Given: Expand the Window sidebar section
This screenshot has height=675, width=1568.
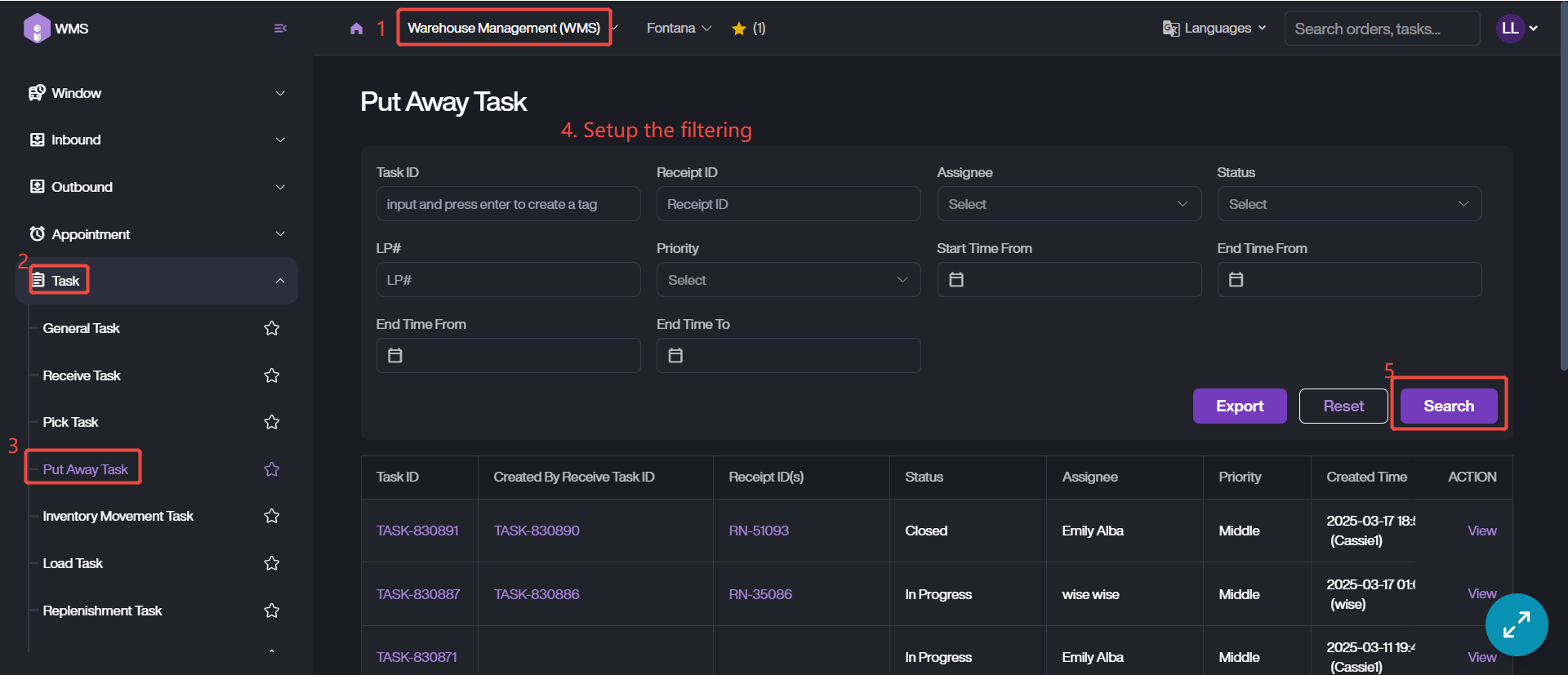Looking at the screenshot, I should [280, 93].
